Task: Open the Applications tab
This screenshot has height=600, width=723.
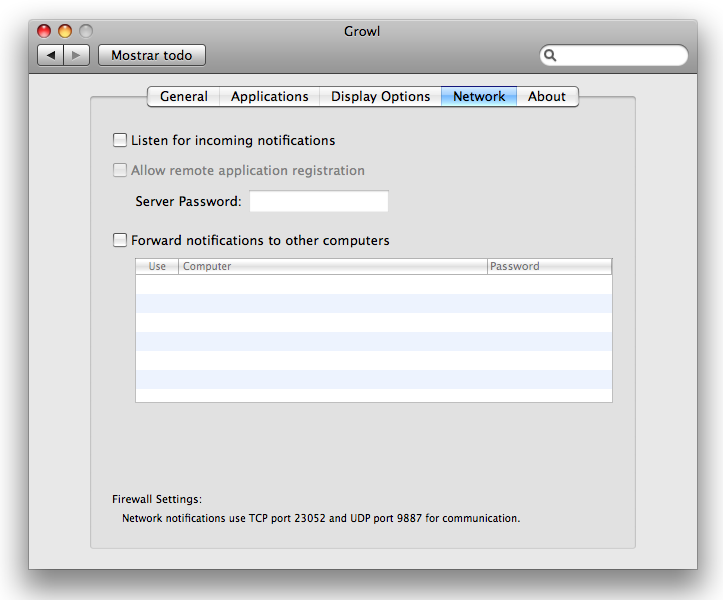Action: (270, 96)
